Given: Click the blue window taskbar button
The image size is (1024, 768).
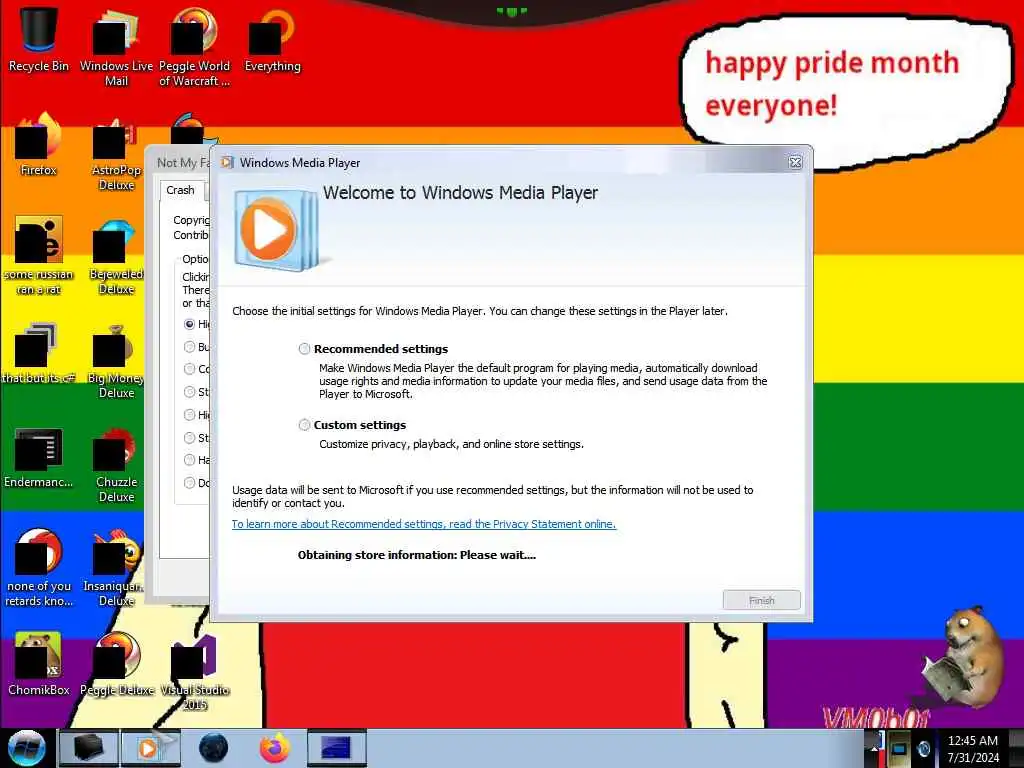Looking at the screenshot, I should 336,748.
